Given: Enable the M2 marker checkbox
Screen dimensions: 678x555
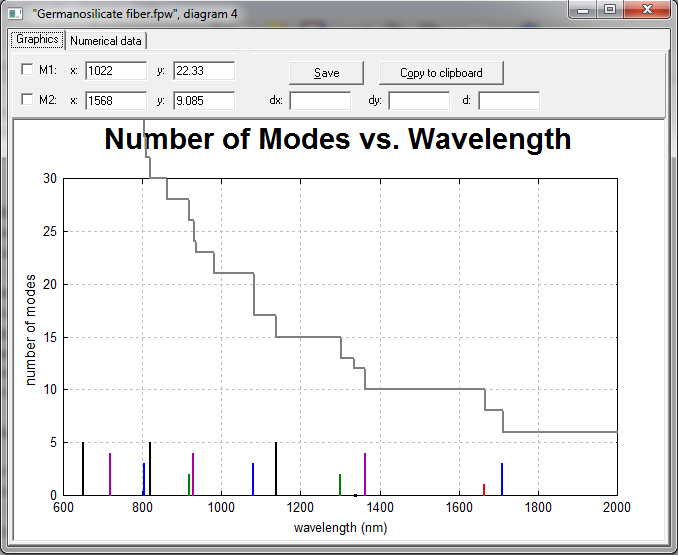Looking at the screenshot, I should (27, 99).
